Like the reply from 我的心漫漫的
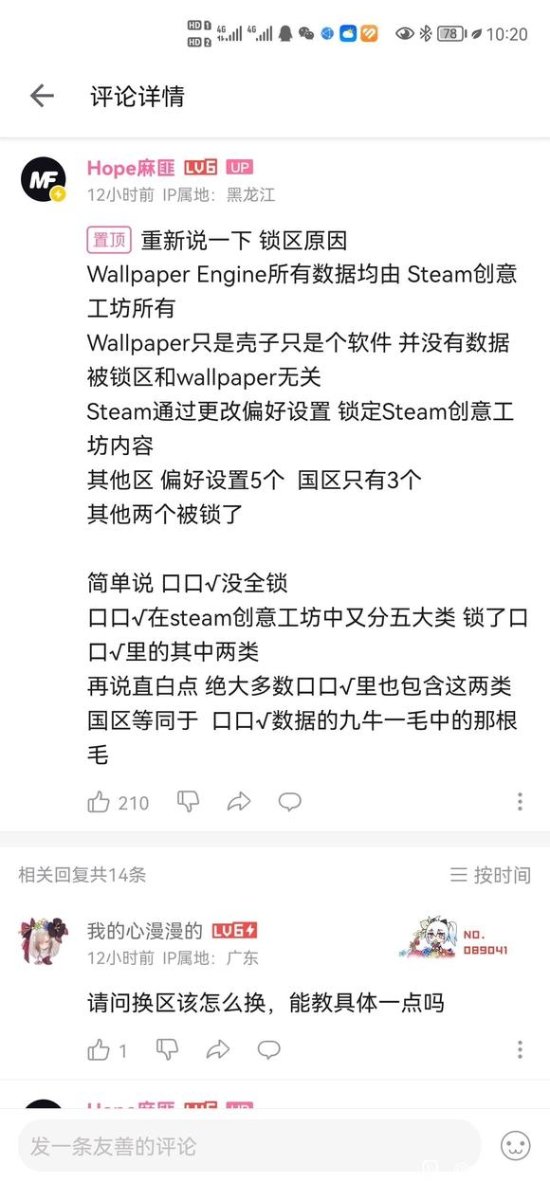The image size is (550, 1183). tap(99, 1049)
